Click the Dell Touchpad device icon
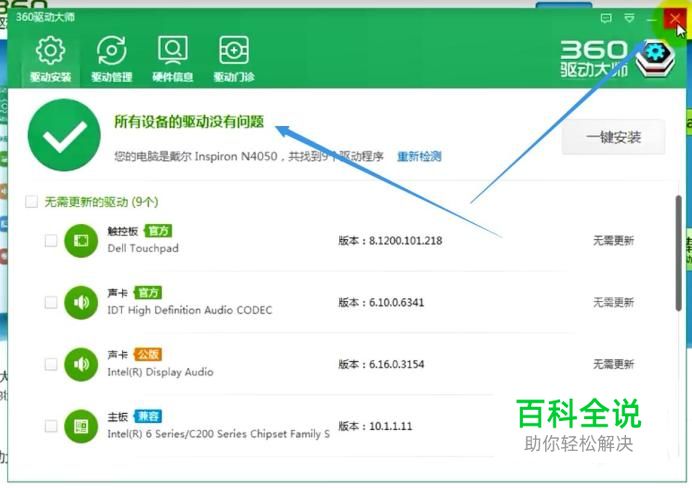 pos(81,240)
